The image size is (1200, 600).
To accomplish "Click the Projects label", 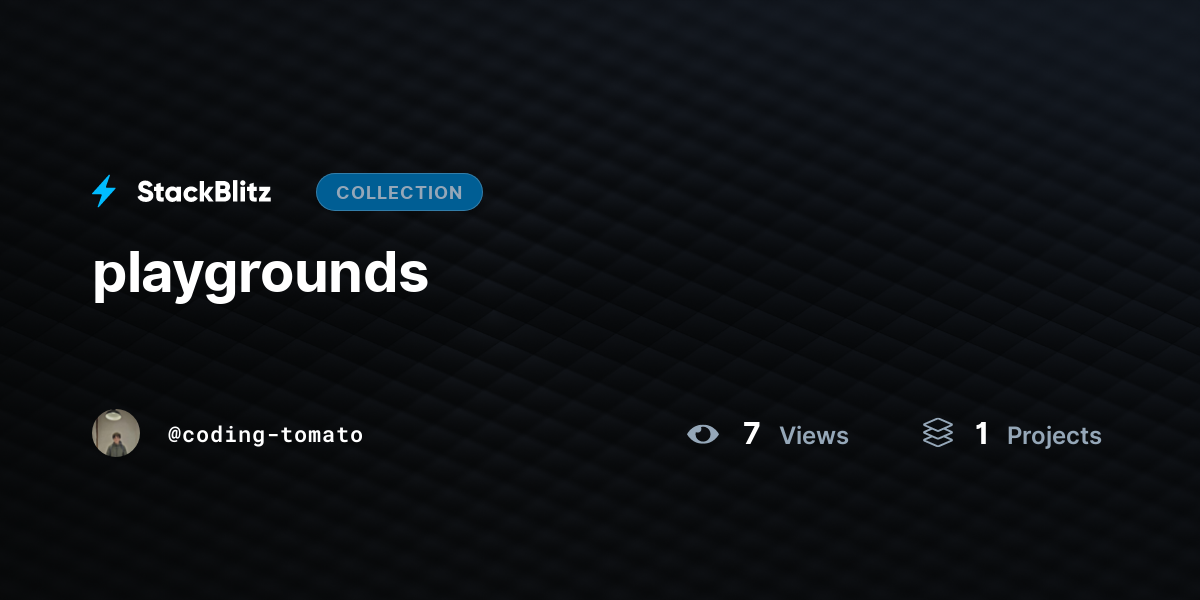I will click(x=1054, y=436).
